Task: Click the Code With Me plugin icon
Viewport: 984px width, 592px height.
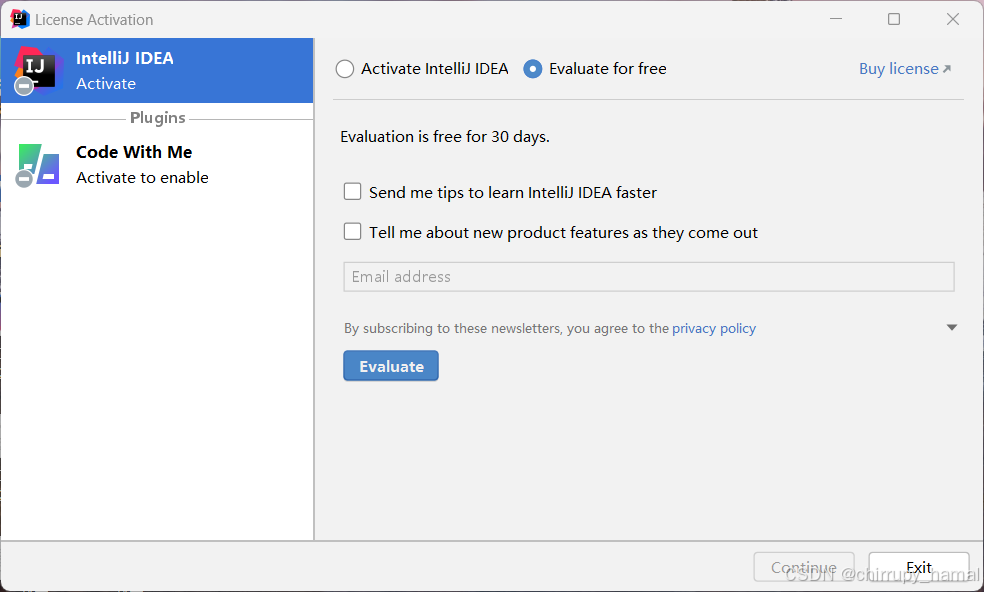Action: coord(39,165)
